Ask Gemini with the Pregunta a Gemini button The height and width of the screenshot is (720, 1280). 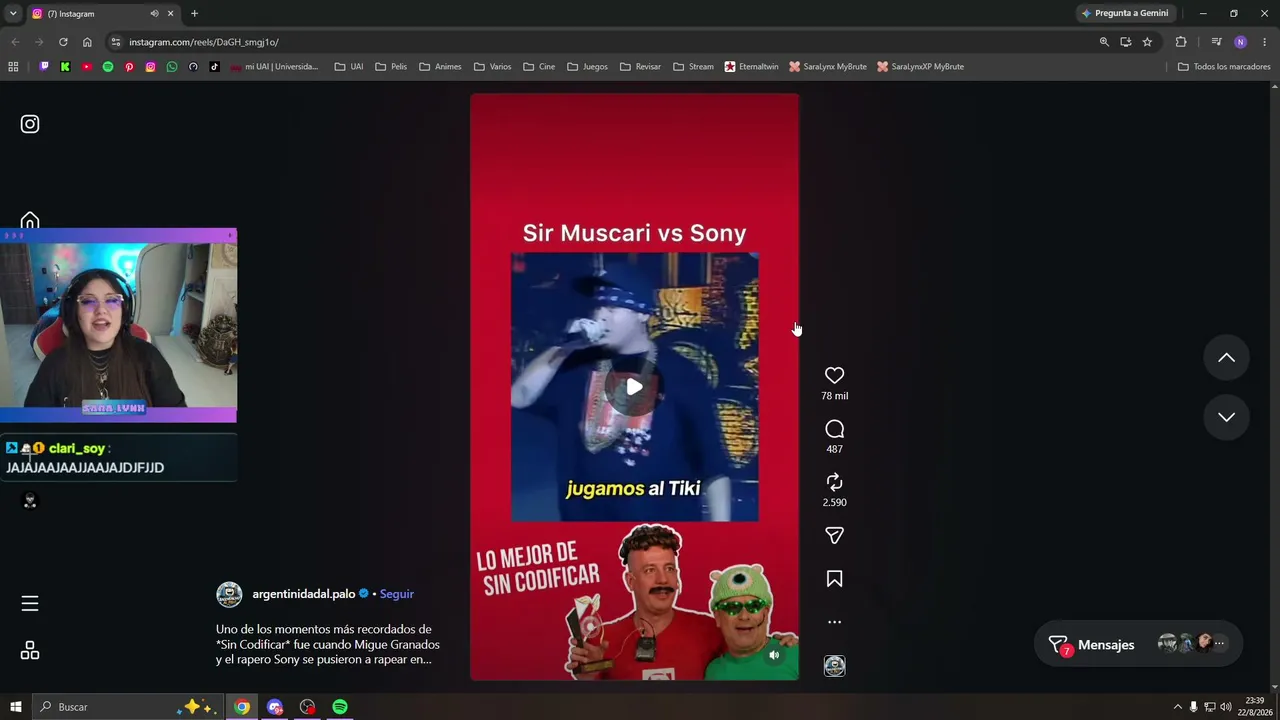(x=1125, y=13)
